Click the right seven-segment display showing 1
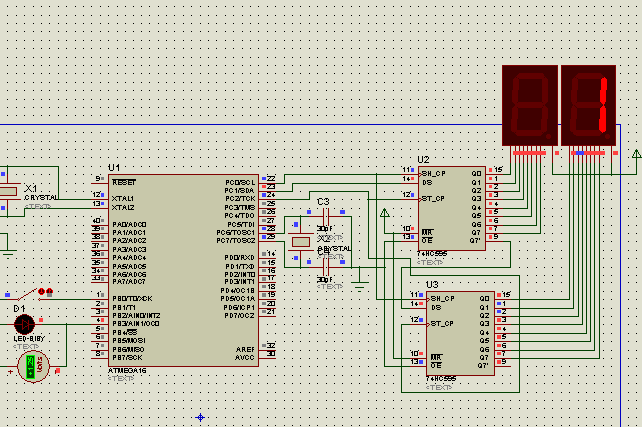642x427 pixels. (x=588, y=105)
